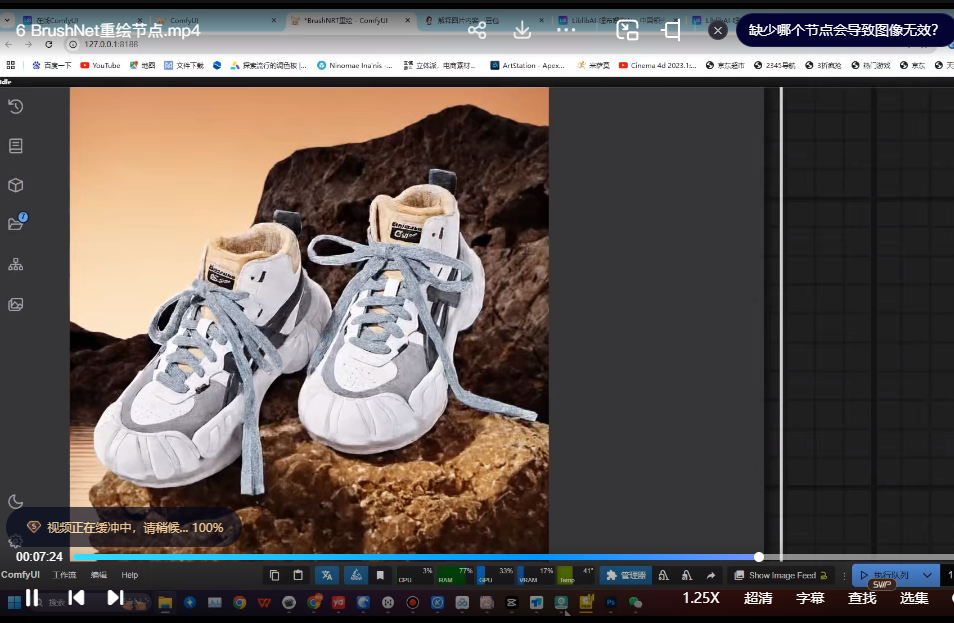The height and width of the screenshot is (623, 954).
Task: Click the copy icon in the ComfyUI toolbar
Action: 274,575
